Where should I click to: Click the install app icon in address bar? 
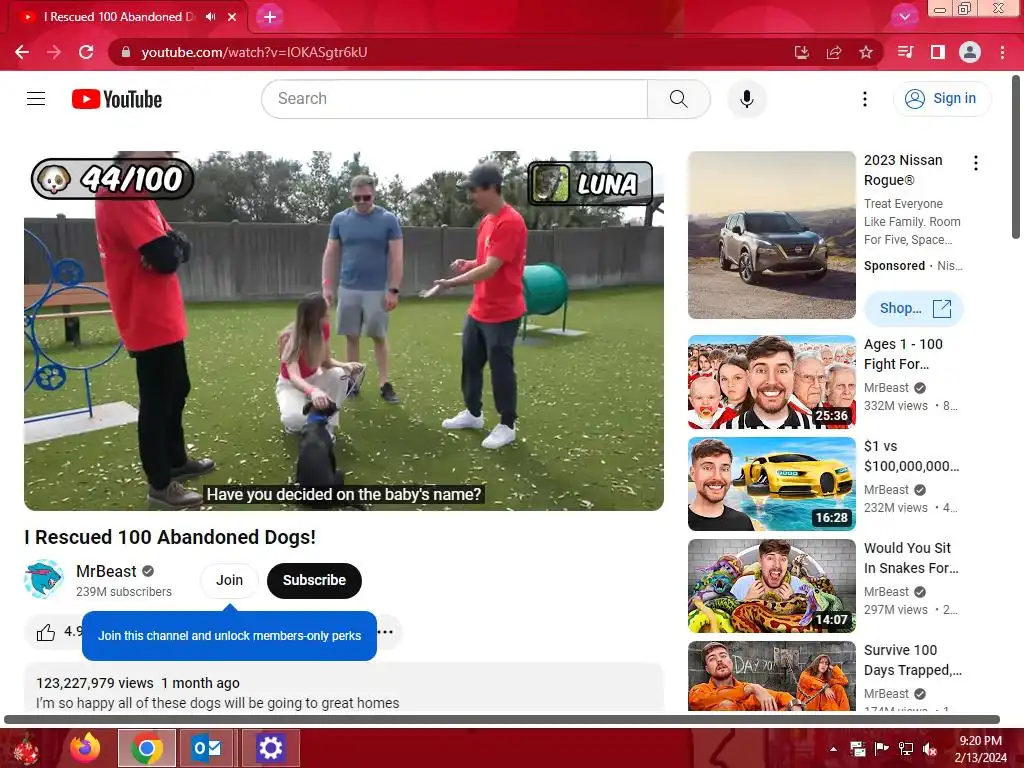coord(802,52)
